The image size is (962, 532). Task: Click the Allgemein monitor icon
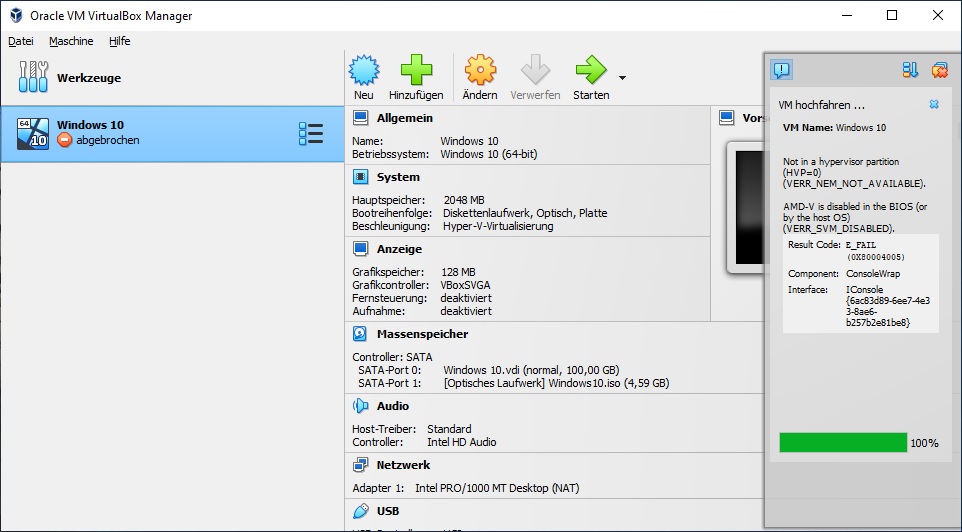point(361,118)
